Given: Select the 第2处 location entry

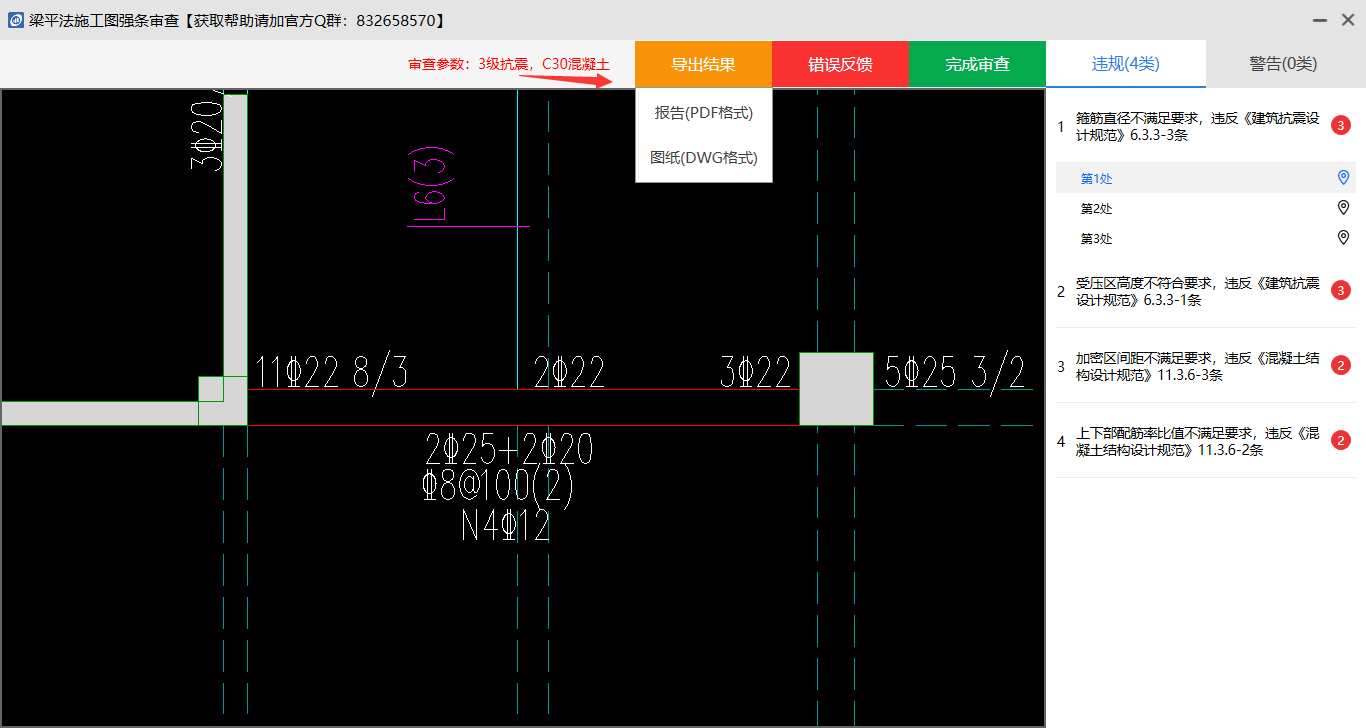Looking at the screenshot, I should click(1097, 209).
